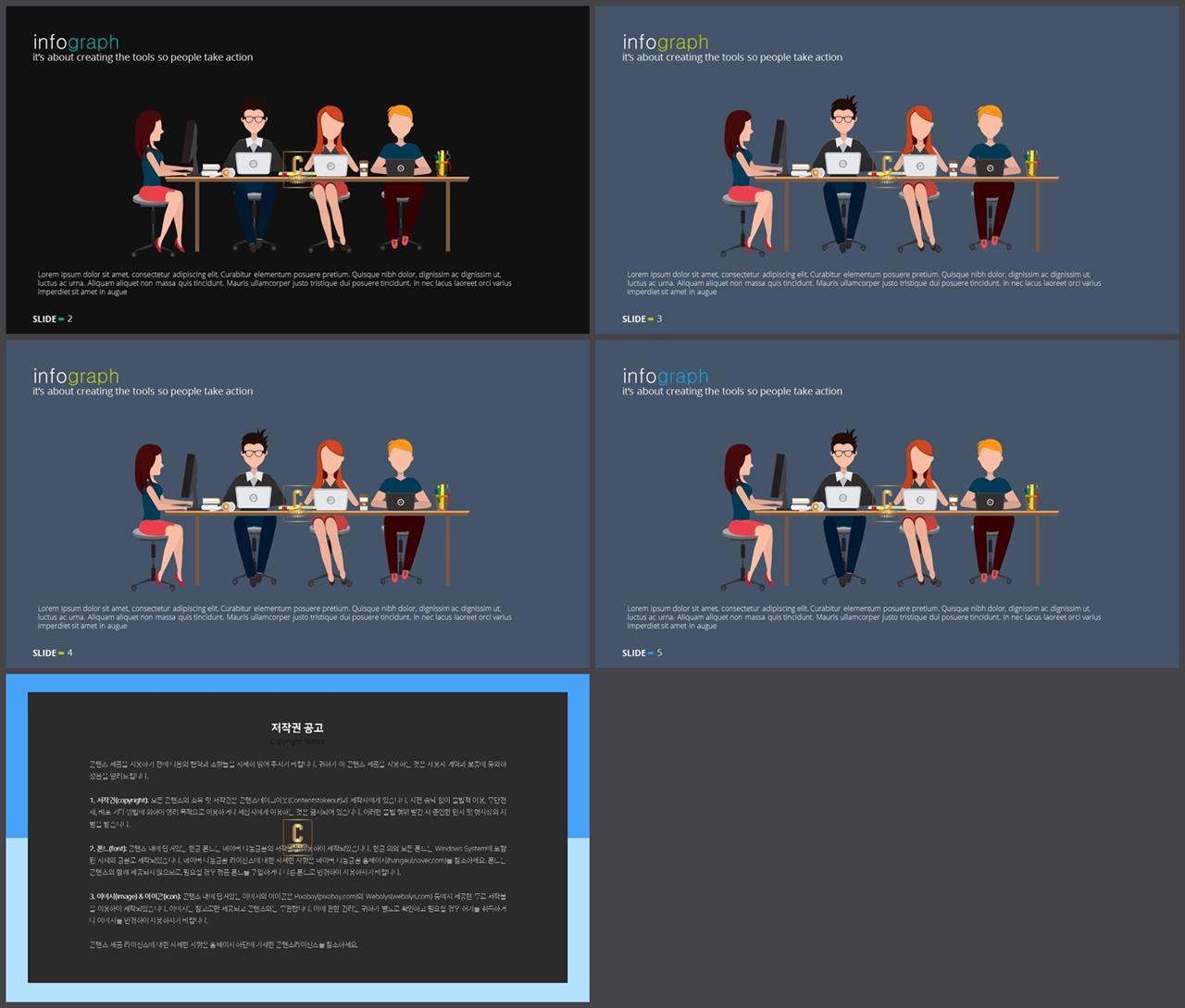The image size is (1185, 1008).
Task: Select subtitle 'it's about creating the tools' on slide 3
Action: coord(732,57)
